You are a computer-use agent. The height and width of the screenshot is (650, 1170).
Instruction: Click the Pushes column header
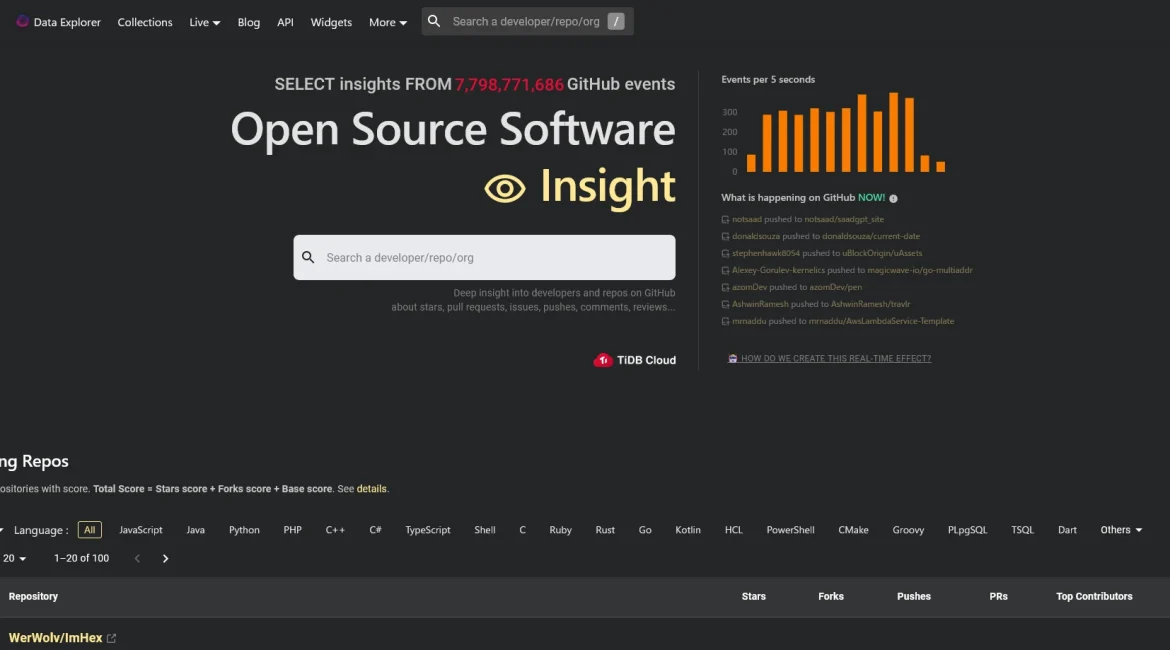pyautogui.click(x=913, y=596)
